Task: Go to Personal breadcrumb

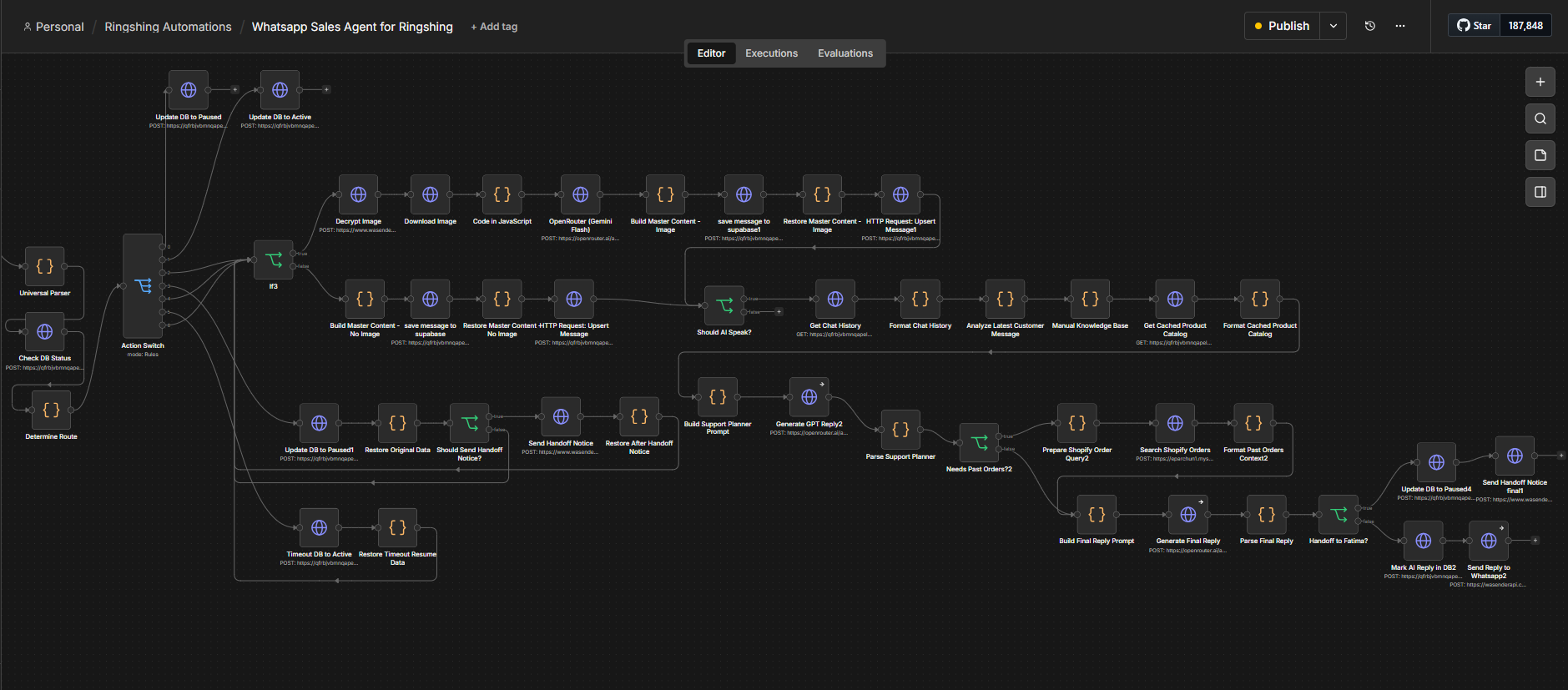Action: pyautogui.click(x=53, y=27)
